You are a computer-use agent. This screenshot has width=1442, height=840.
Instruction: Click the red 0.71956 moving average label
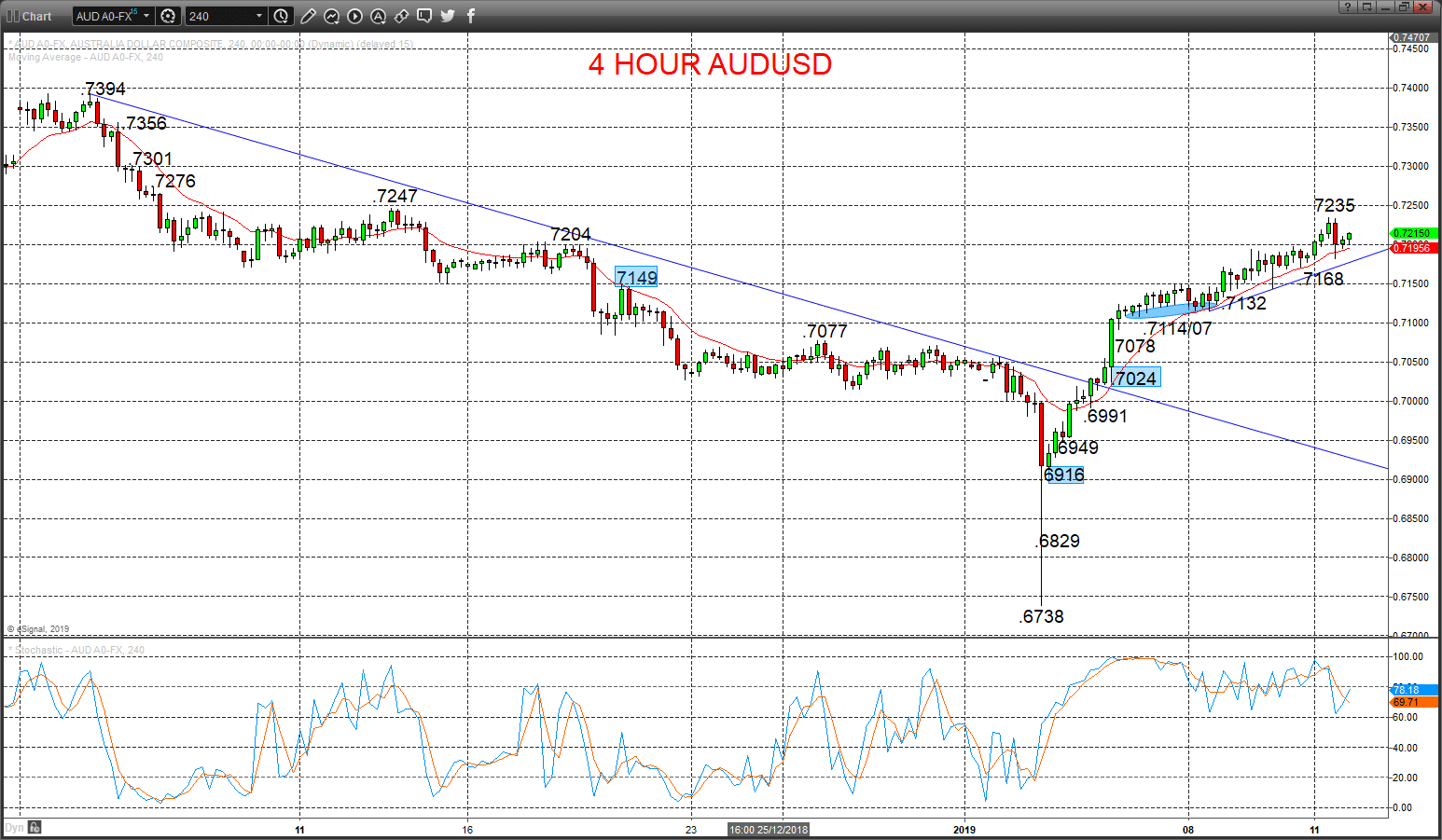pyautogui.click(x=1413, y=247)
